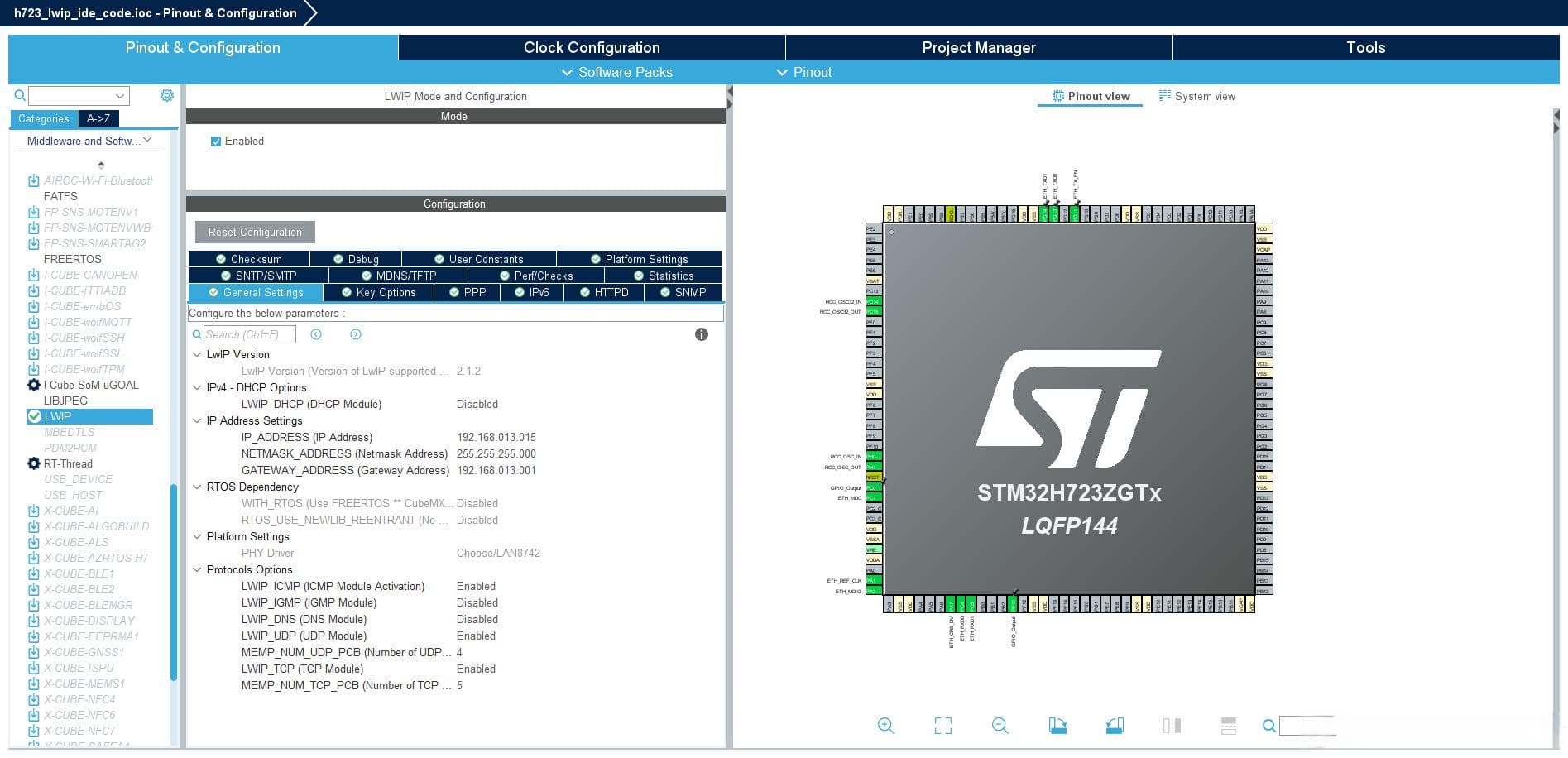Screen dimensions: 1568x758
Task: Open the Pinout dropdown menu
Action: coord(804,72)
